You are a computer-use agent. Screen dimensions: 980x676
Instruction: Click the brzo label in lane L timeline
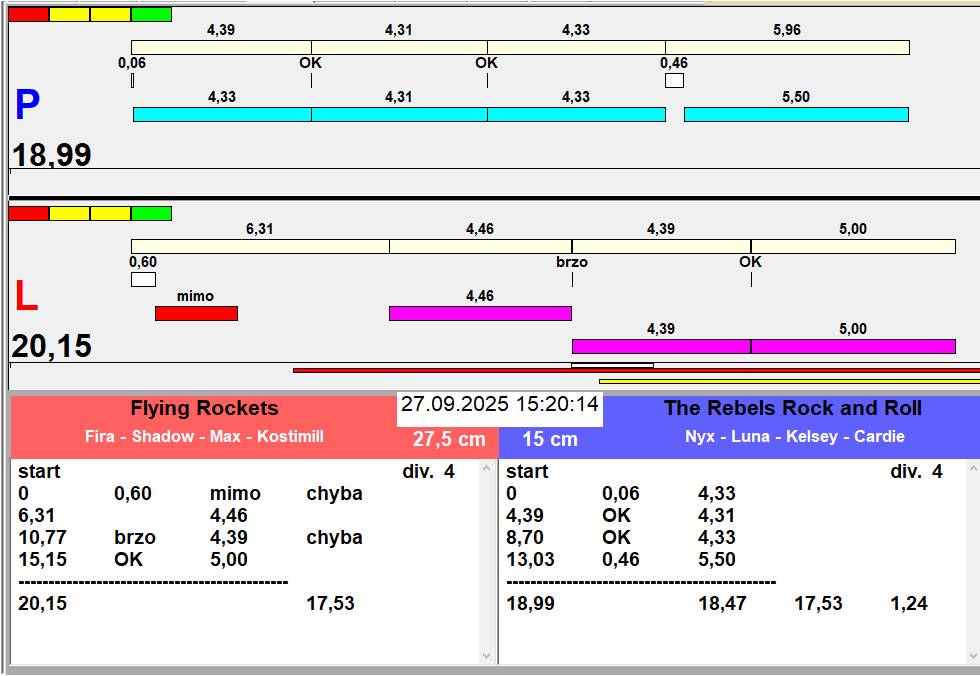[572, 262]
